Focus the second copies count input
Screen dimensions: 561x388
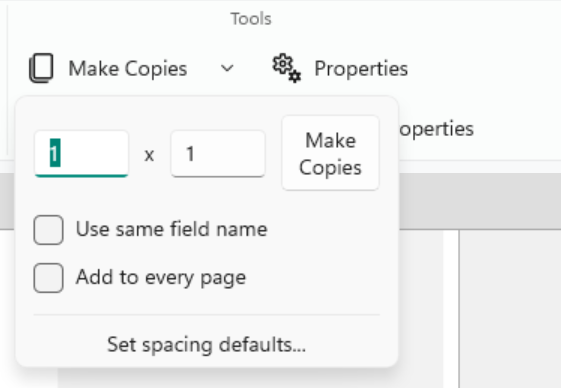coord(218,154)
